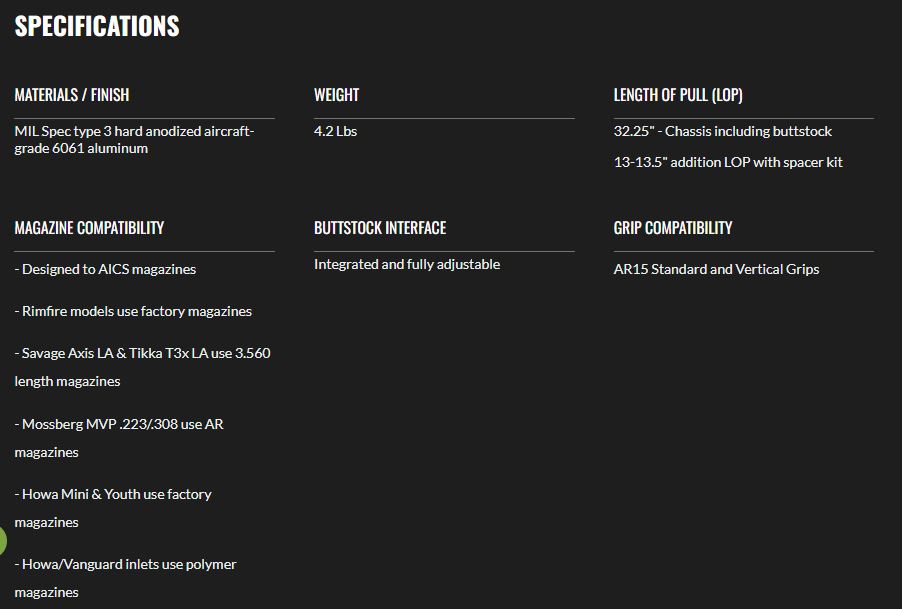902x609 pixels.
Task: Select the MAGAZINE COMPATIBILITY heading
Action: coord(89,228)
